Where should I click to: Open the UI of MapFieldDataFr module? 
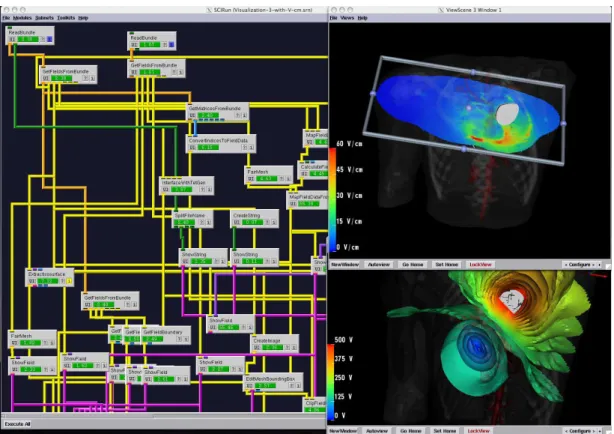293,204
